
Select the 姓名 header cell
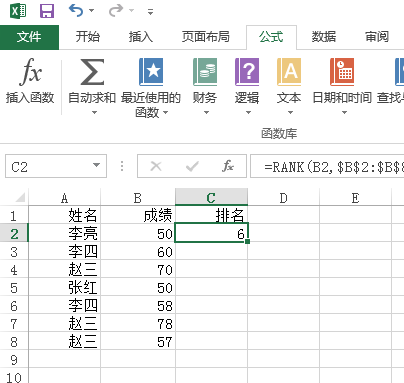pyautogui.click(x=65, y=215)
